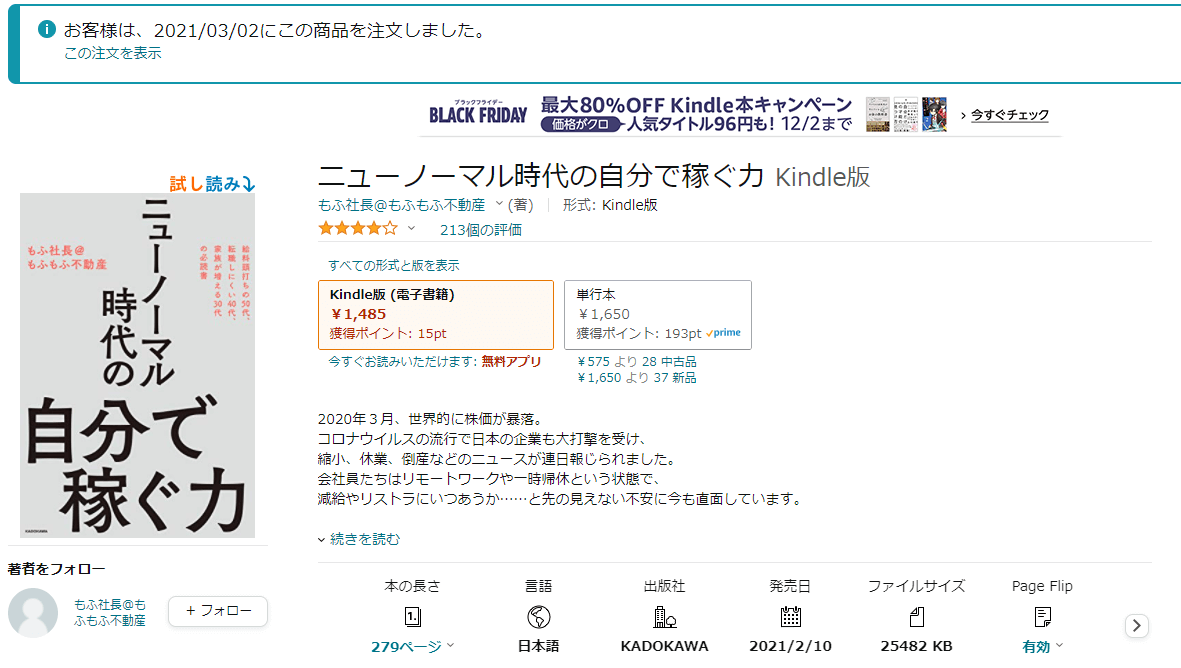
Task: Show すべての形式と版を表示
Action: point(393,265)
